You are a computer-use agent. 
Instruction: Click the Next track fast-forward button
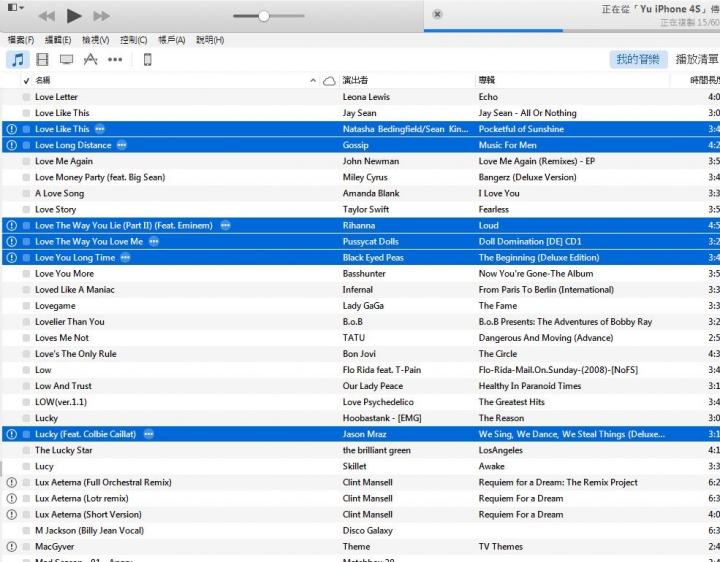click(x=101, y=17)
